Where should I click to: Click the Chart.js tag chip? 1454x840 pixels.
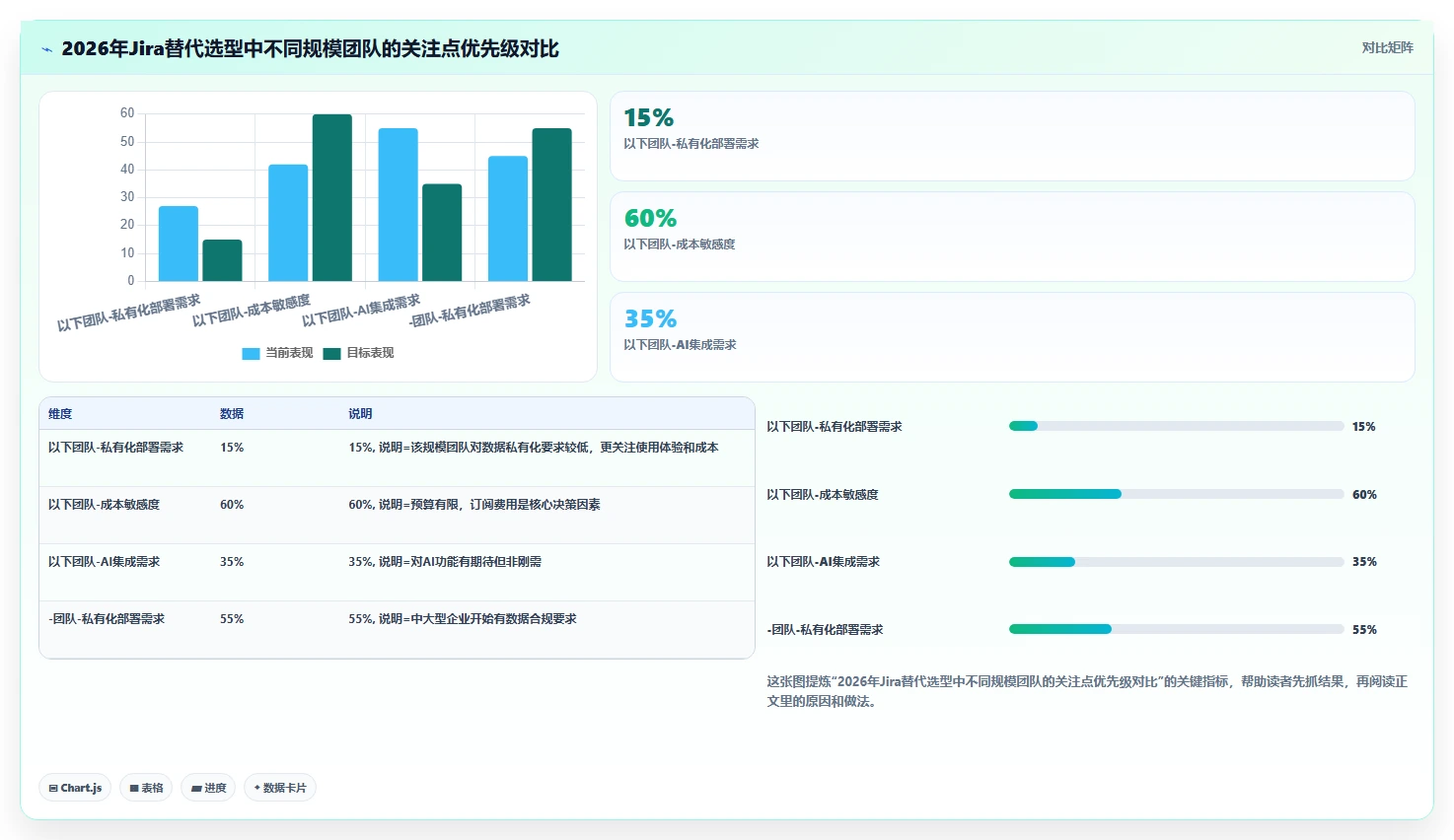(x=75, y=788)
